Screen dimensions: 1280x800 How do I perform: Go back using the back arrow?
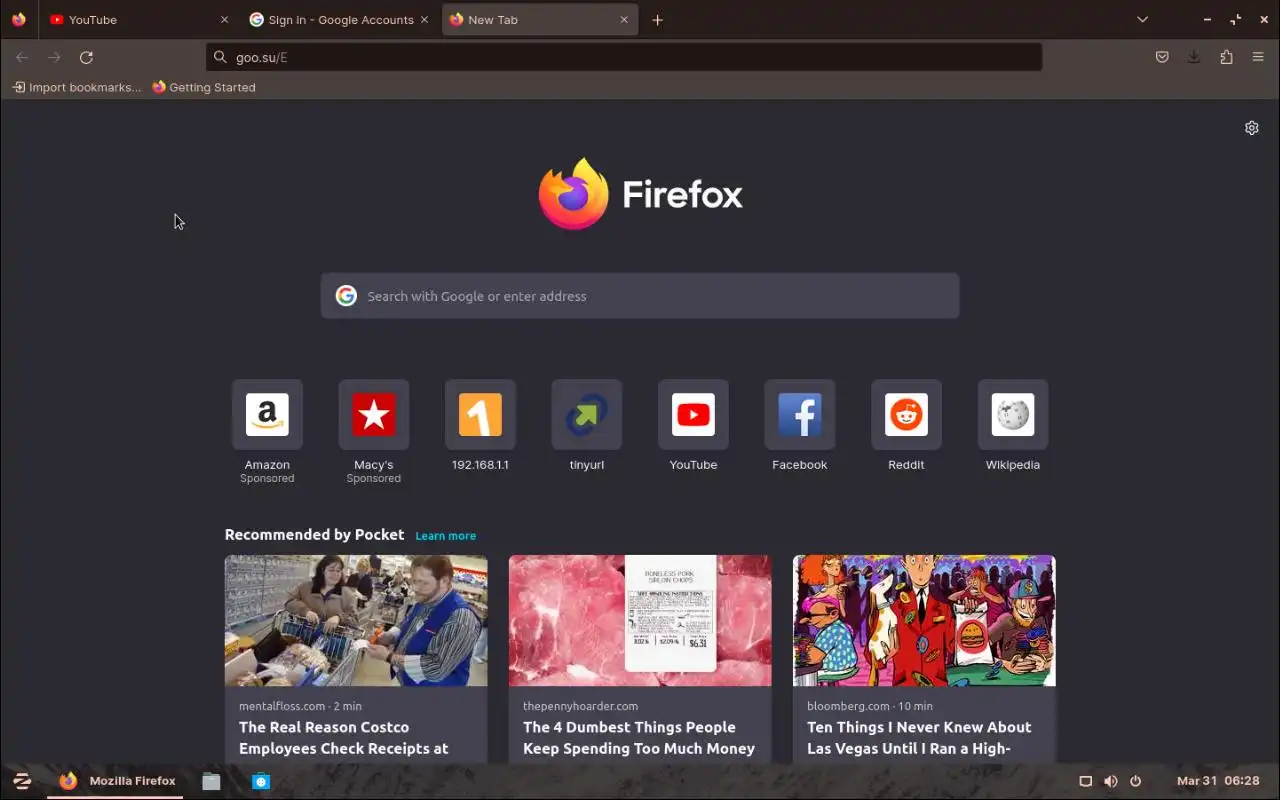click(x=22, y=57)
